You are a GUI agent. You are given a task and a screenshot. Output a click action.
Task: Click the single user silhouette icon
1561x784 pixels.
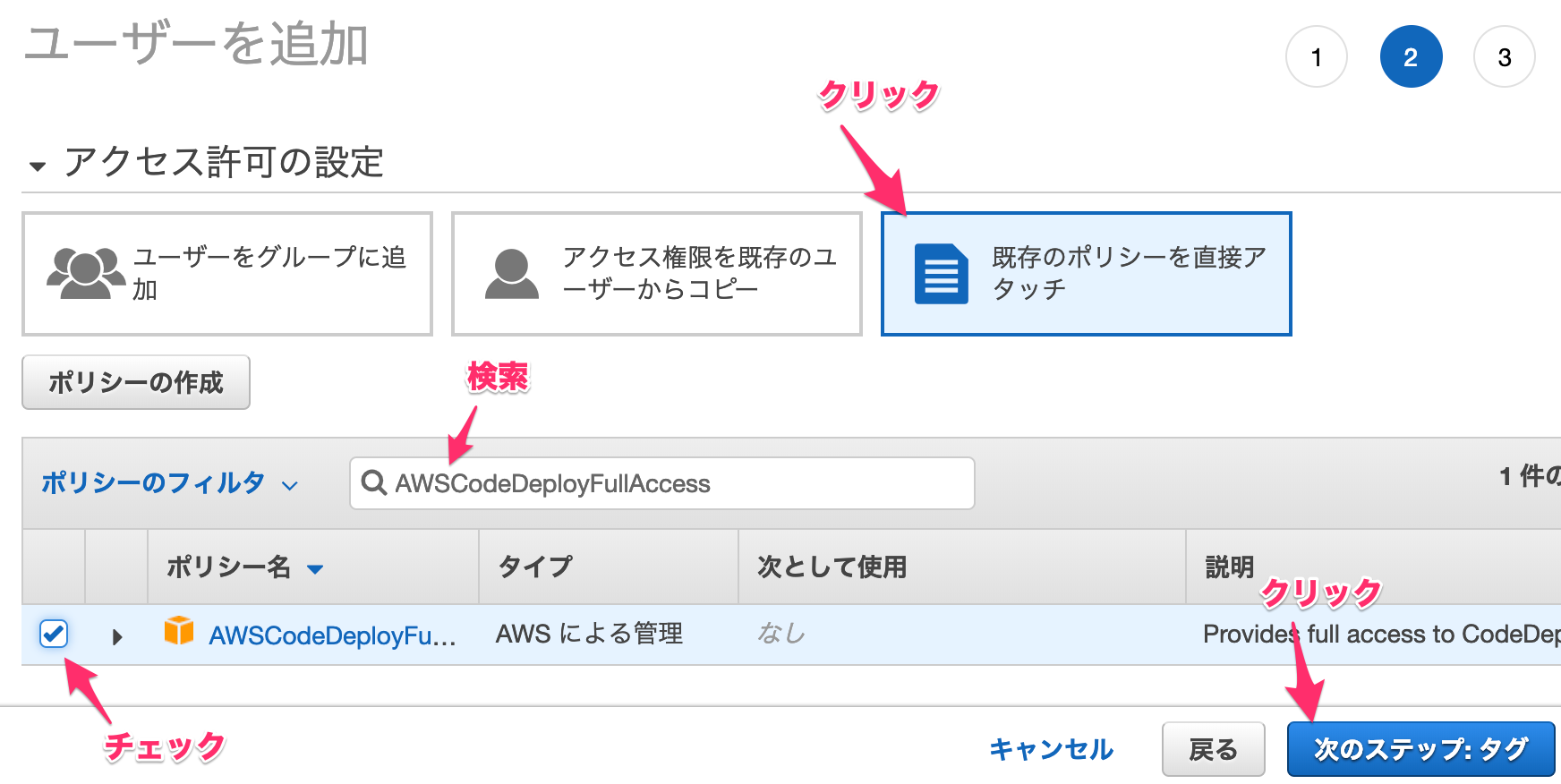tap(512, 274)
